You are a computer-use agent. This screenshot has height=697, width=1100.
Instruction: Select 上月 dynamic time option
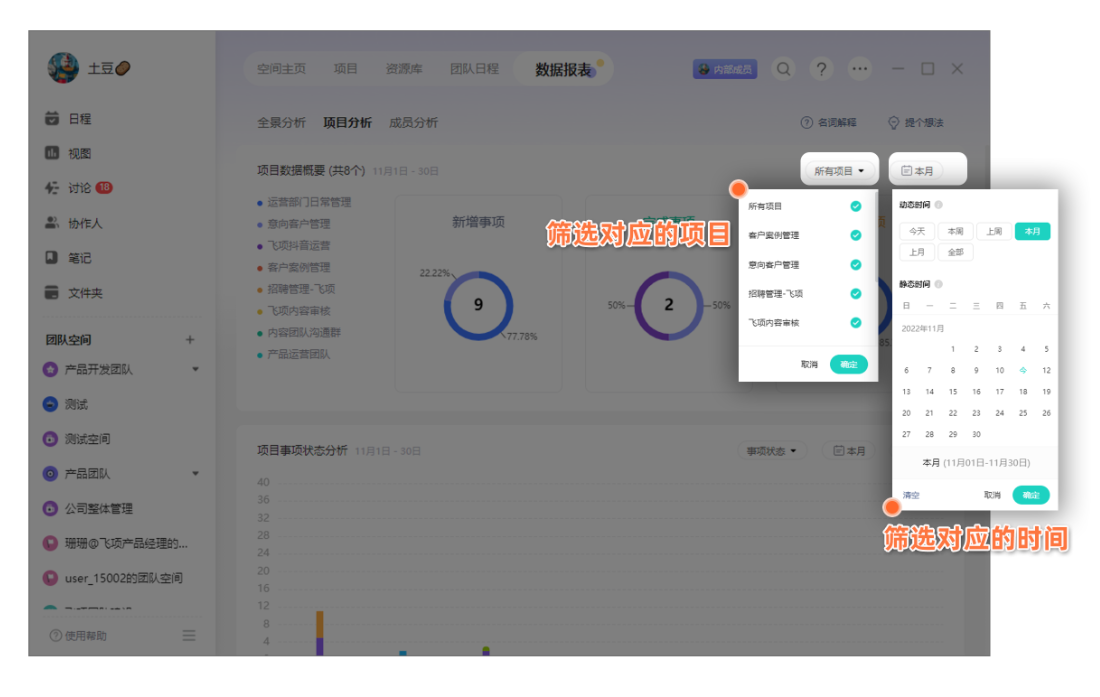point(917,252)
